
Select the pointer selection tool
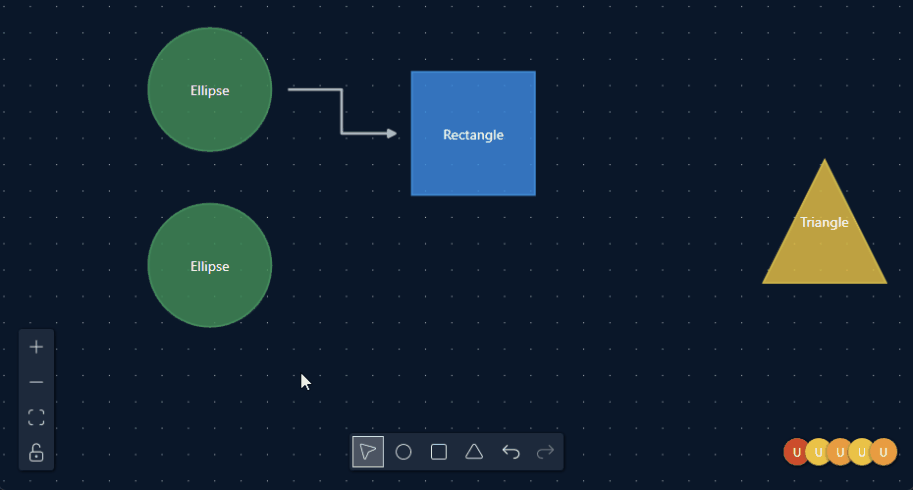pyautogui.click(x=368, y=452)
